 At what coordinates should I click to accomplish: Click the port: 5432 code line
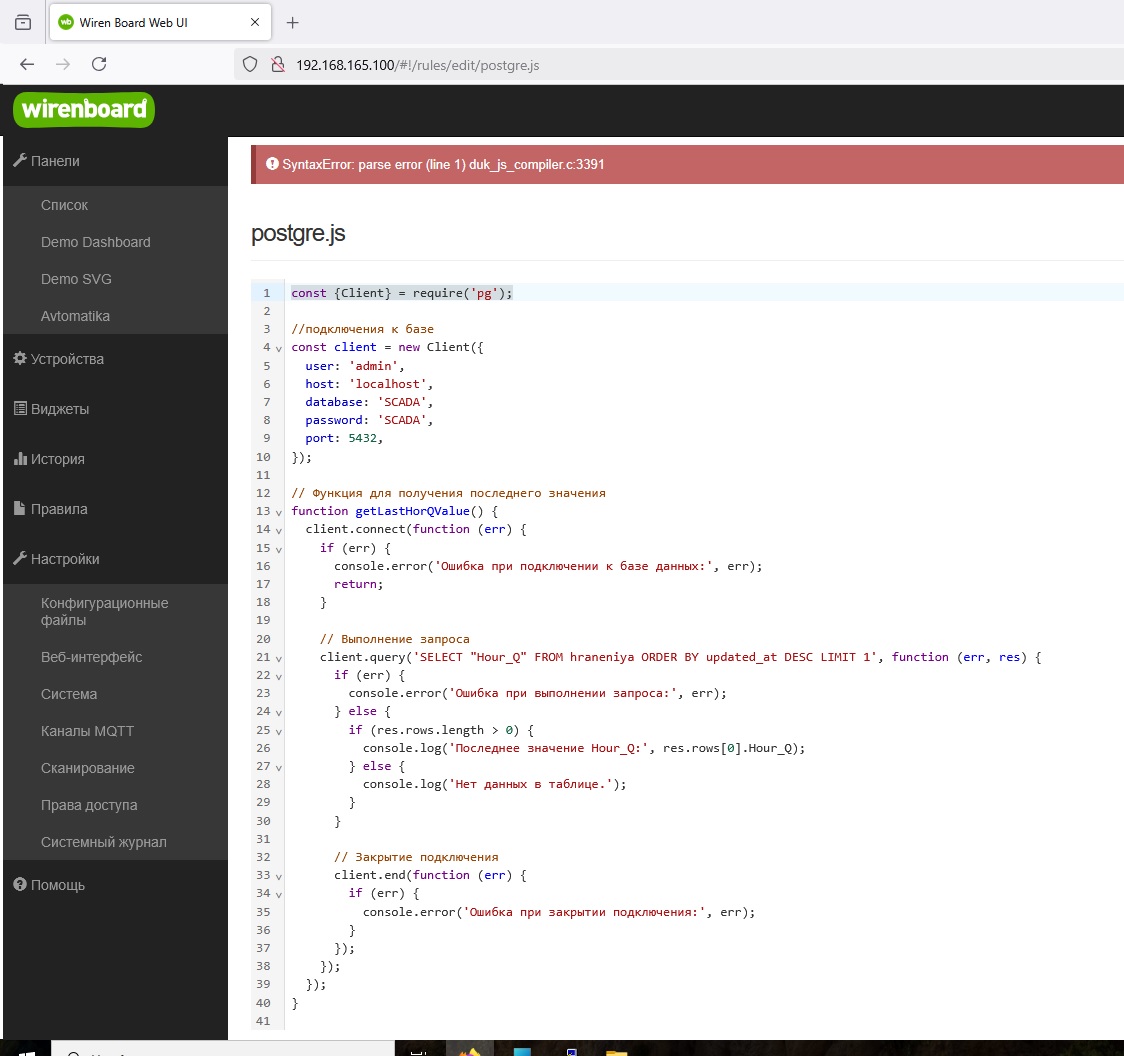[x=344, y=439]
